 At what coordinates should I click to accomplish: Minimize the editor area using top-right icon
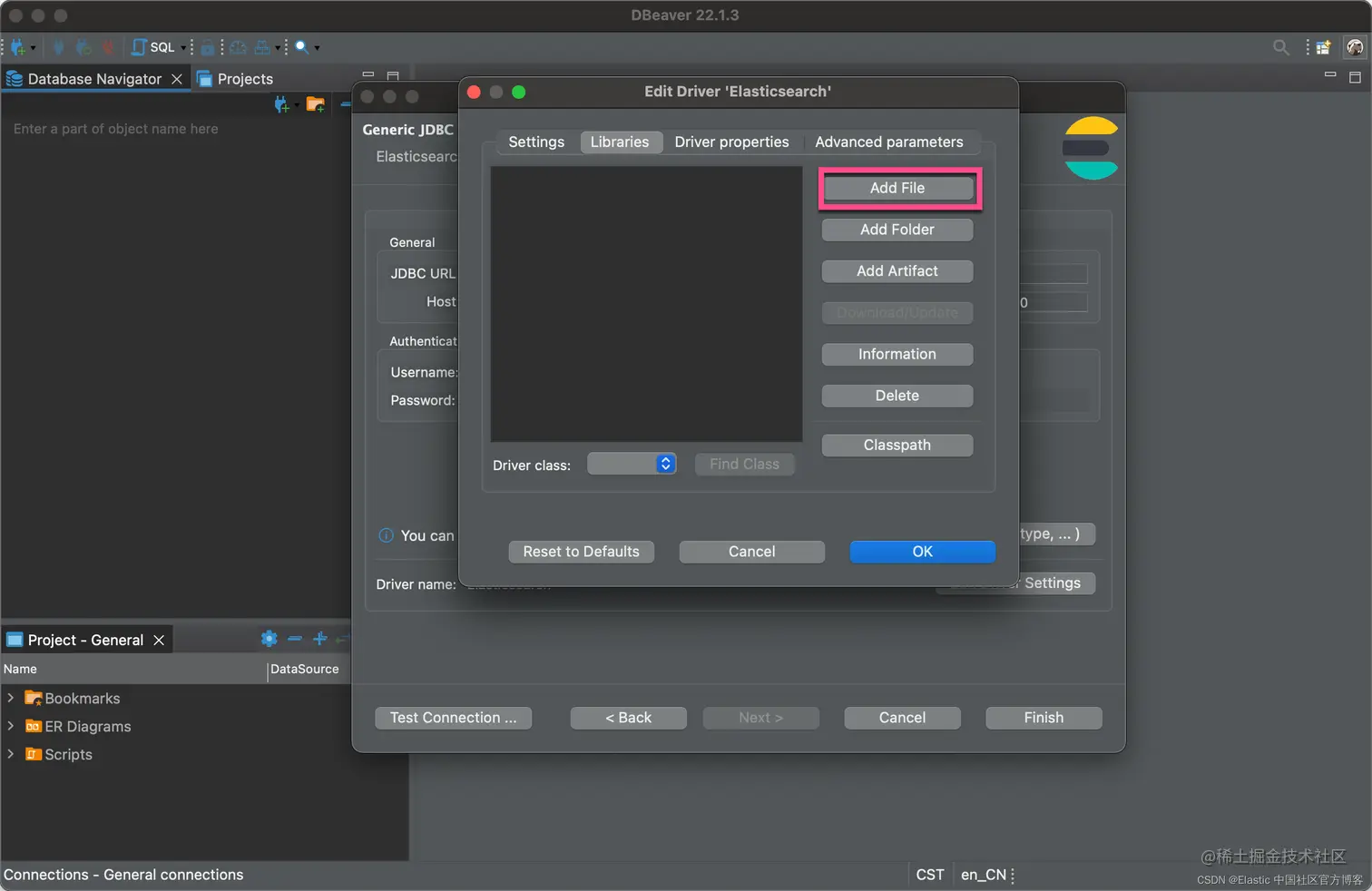(x=1330, y=75)
